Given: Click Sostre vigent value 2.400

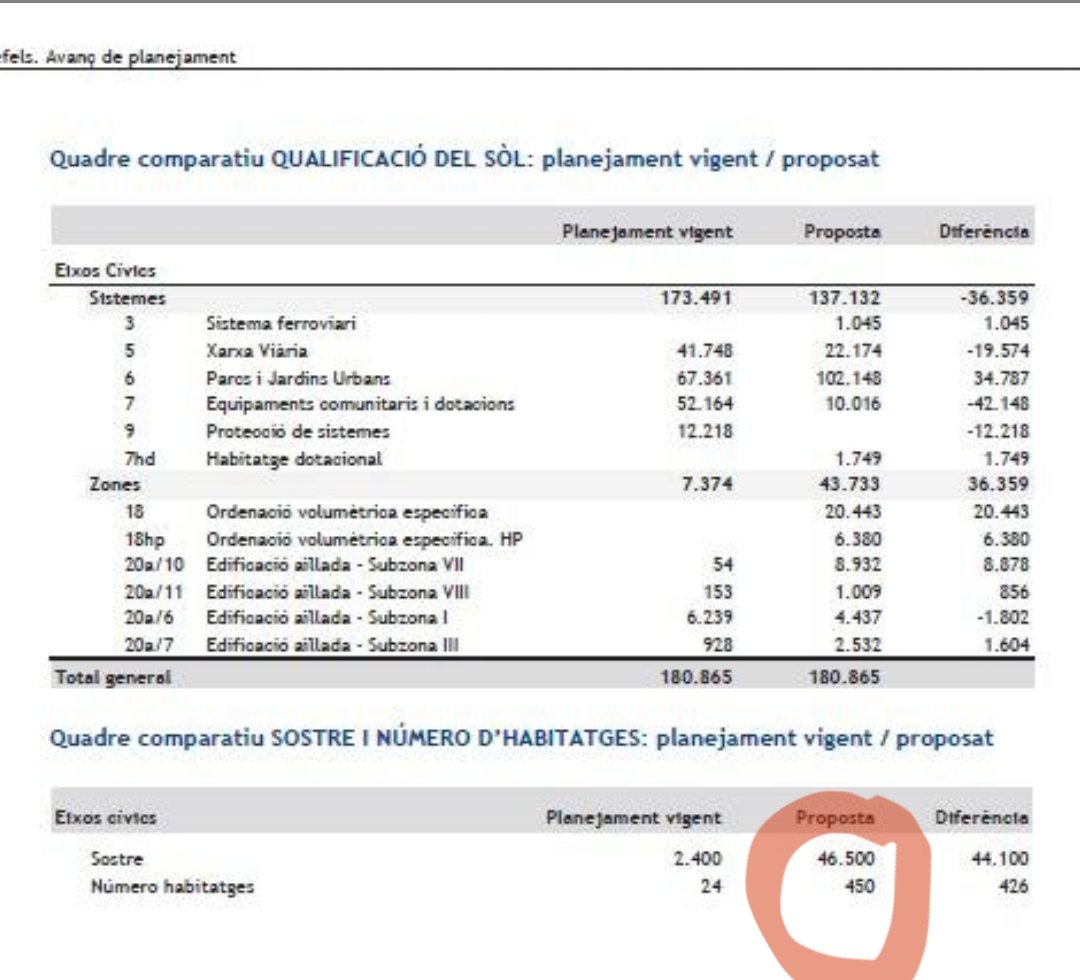Looking at the screenshot, I should point(698,859).
